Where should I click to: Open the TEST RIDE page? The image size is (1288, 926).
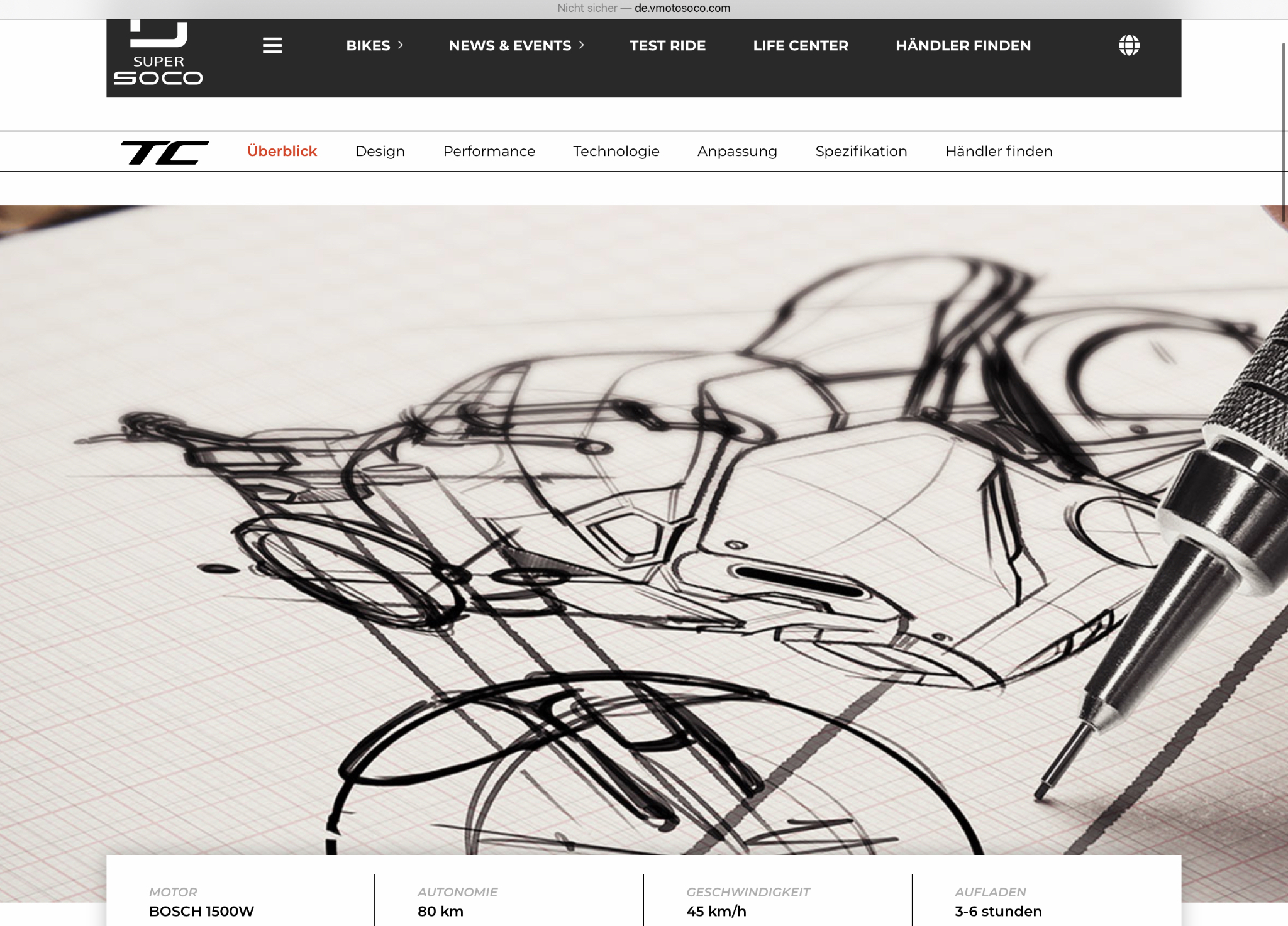[x=667, y=45]
